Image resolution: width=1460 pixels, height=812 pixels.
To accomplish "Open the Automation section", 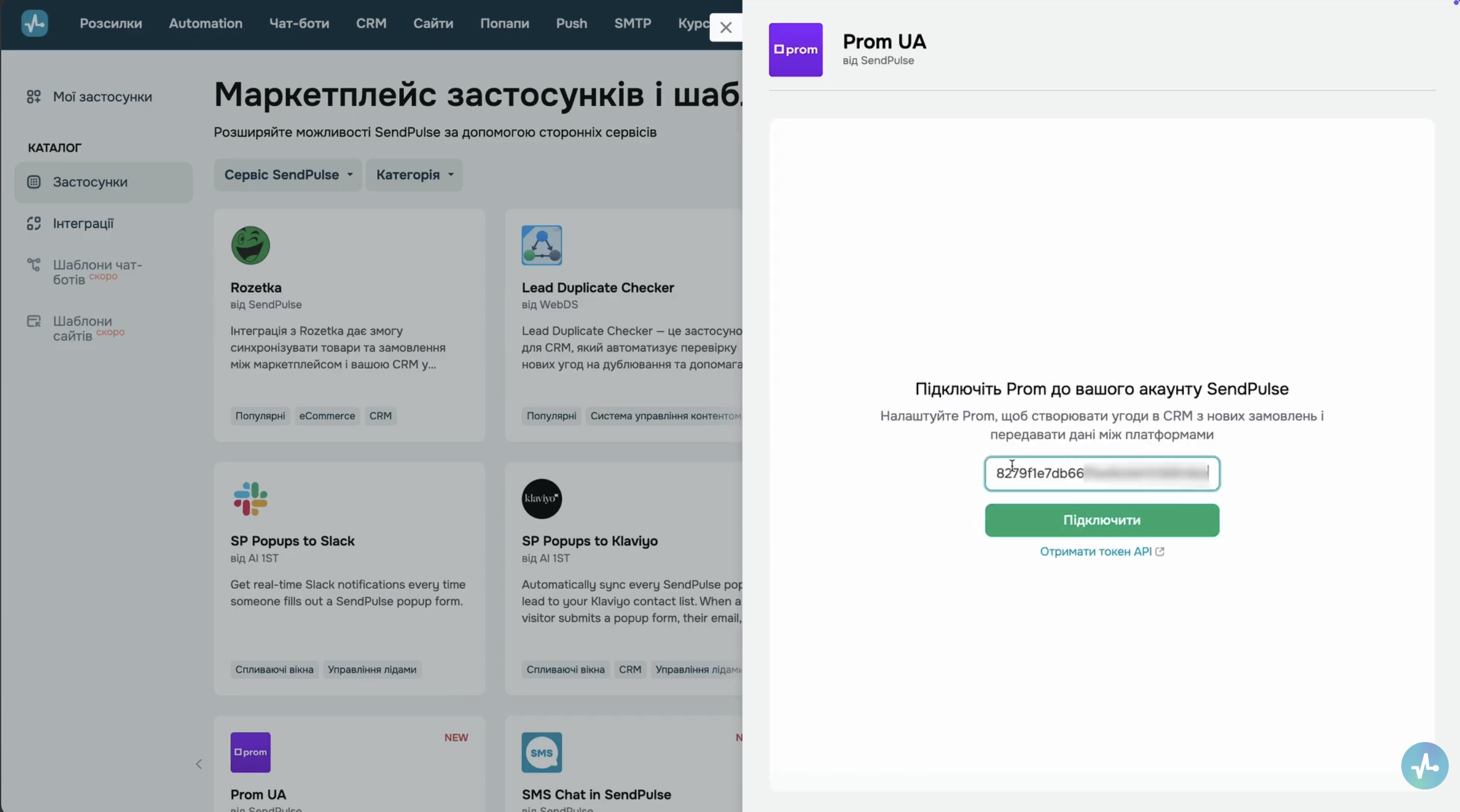I will (205, 23).
